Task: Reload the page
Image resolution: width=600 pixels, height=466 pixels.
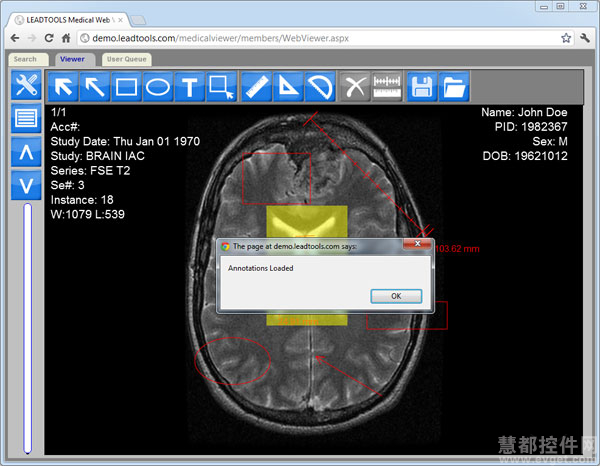Action: (x=49, y=38)
